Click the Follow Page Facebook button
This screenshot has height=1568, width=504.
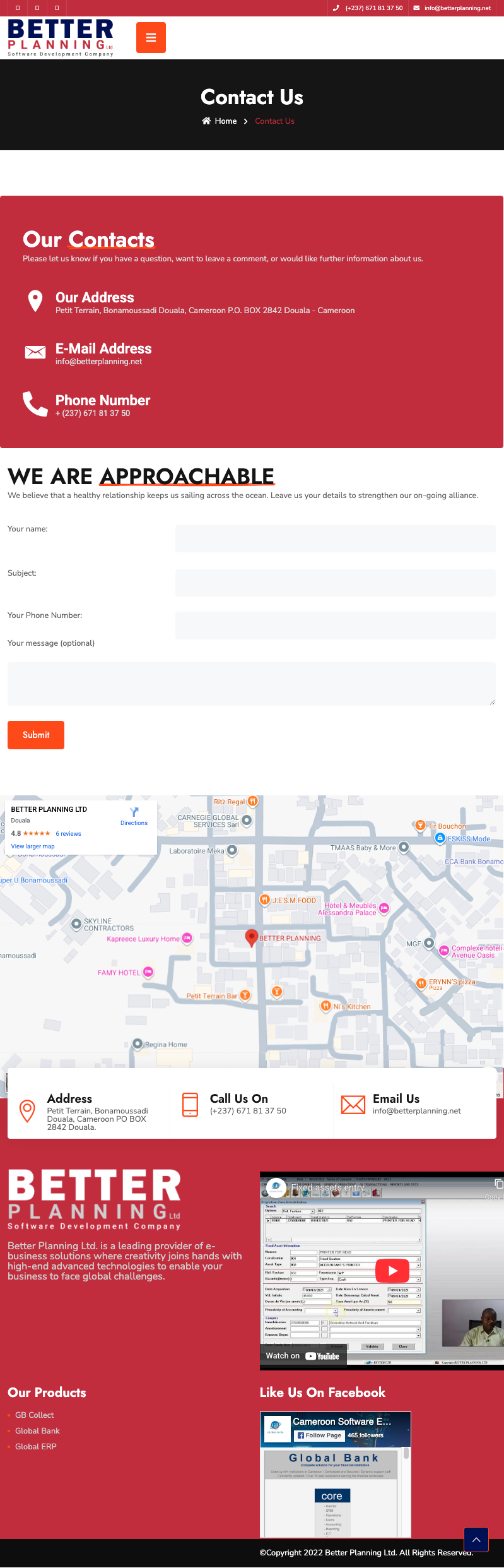(x=319, y=1435)
